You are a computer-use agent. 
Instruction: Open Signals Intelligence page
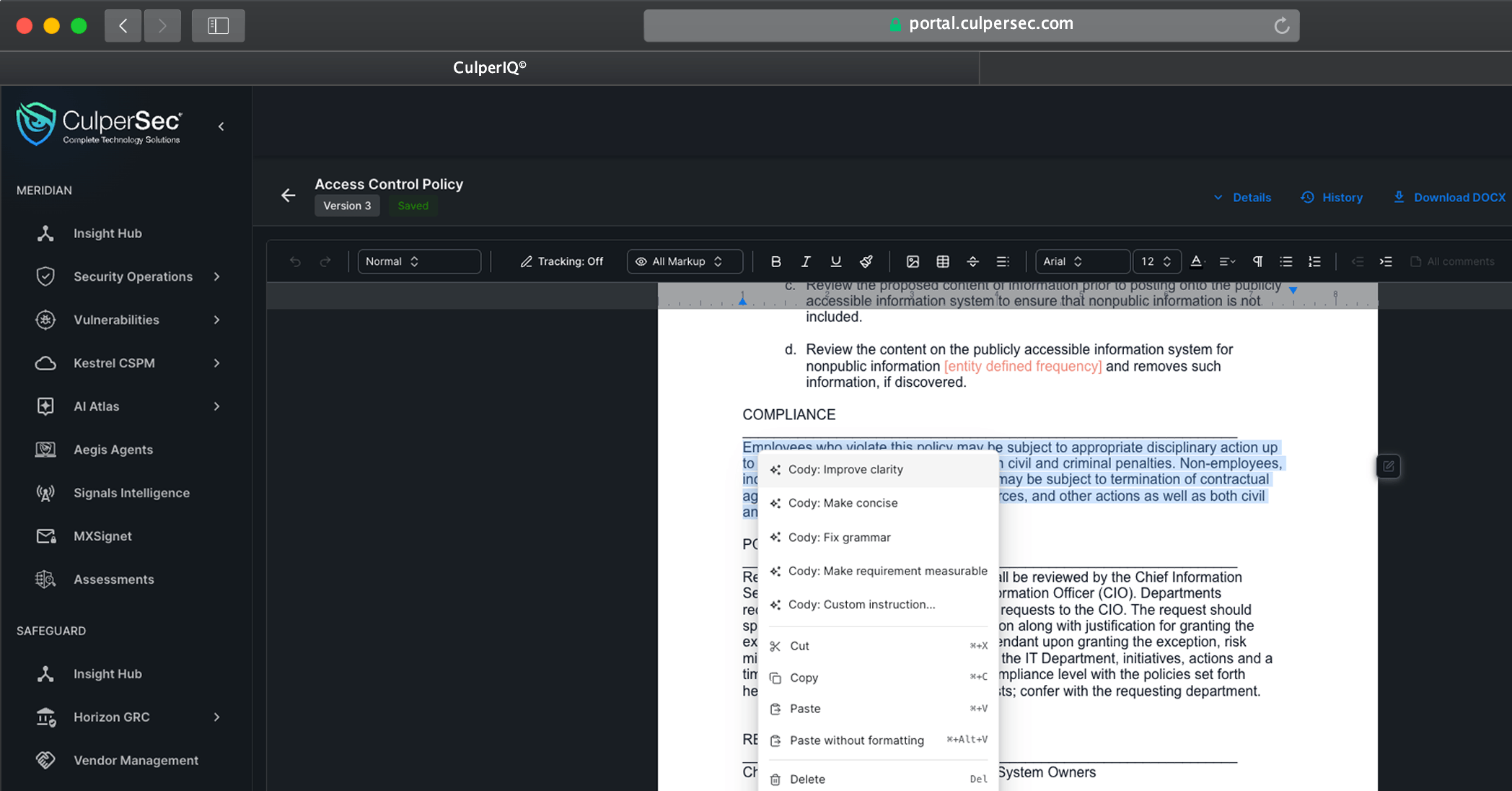coord(131,493)
